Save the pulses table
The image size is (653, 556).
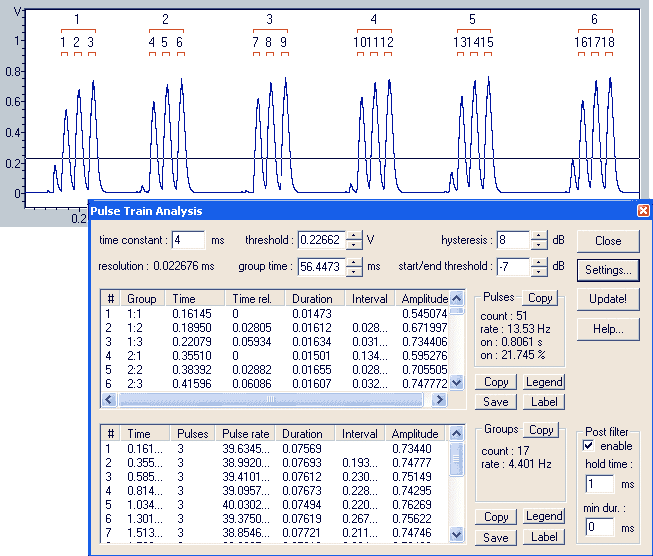pos(496,402)
